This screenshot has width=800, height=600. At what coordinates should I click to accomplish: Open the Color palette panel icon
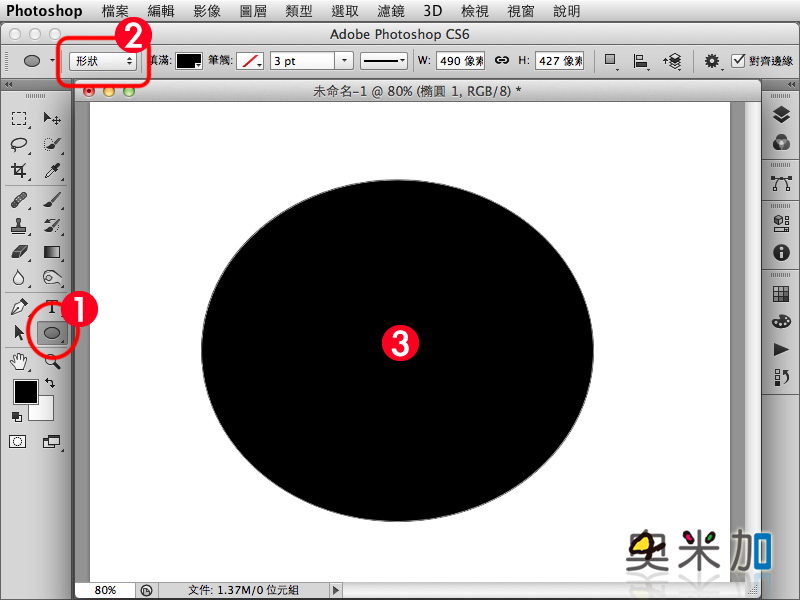coord(781,321)
